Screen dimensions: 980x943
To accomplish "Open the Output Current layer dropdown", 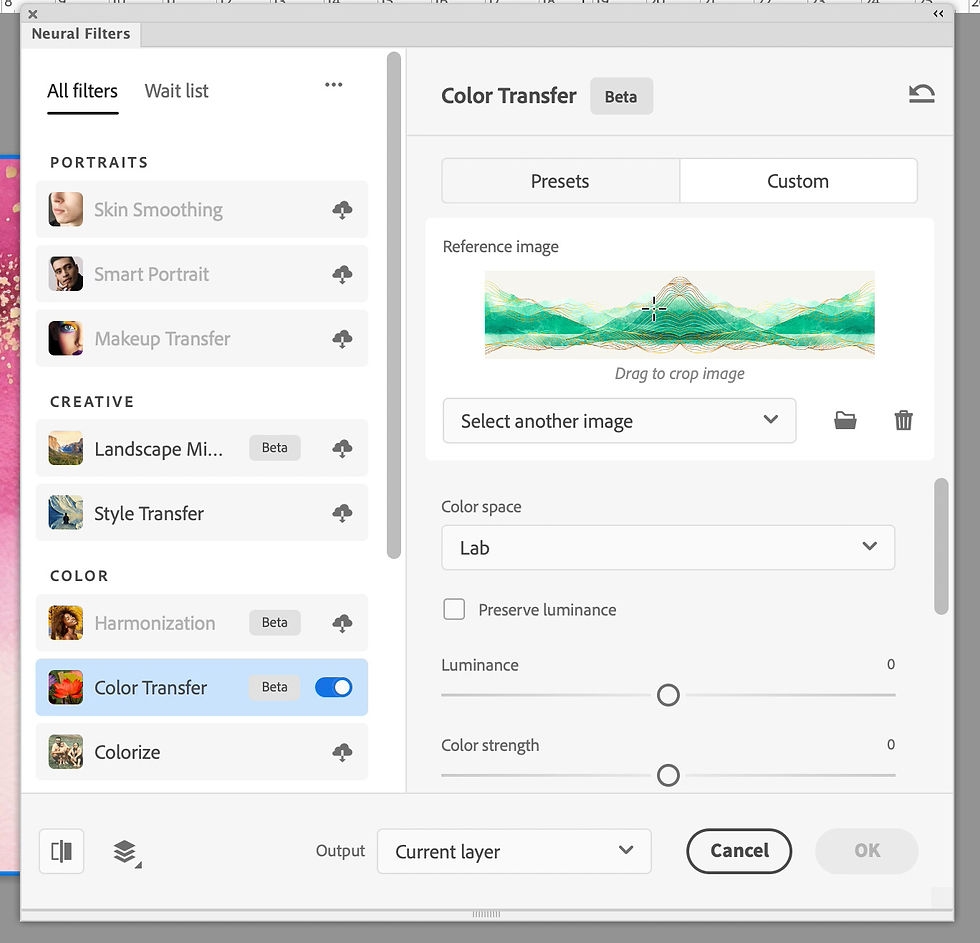I will point(514,851).
